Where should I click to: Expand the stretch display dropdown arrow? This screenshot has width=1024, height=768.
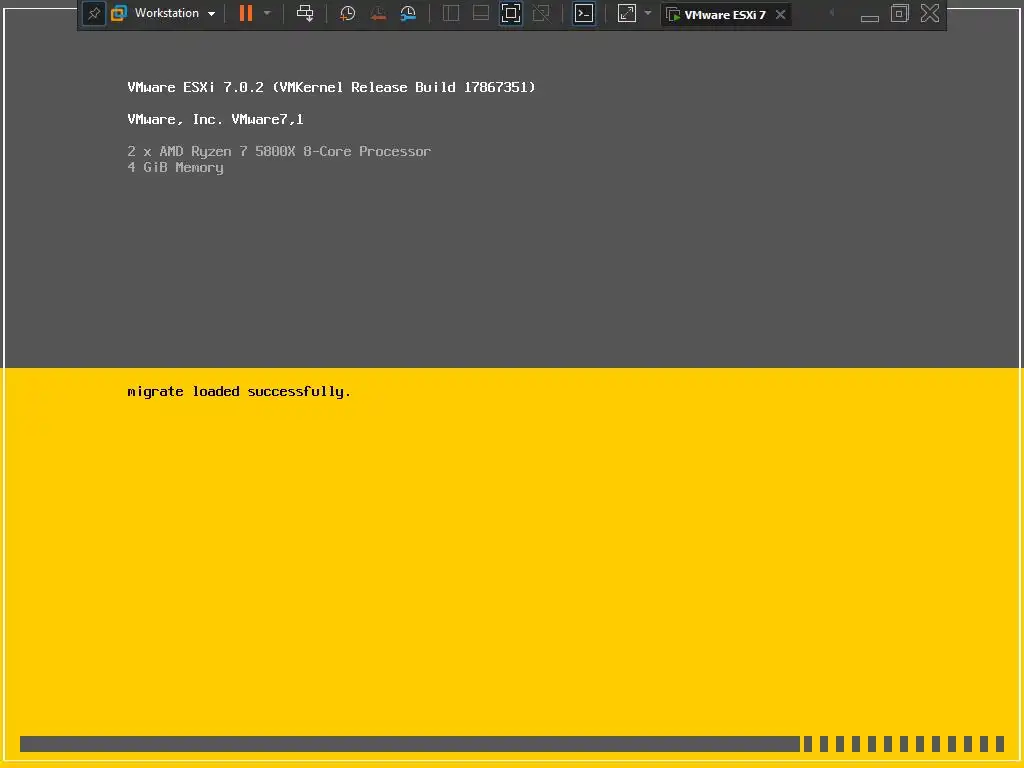(648, 13)
